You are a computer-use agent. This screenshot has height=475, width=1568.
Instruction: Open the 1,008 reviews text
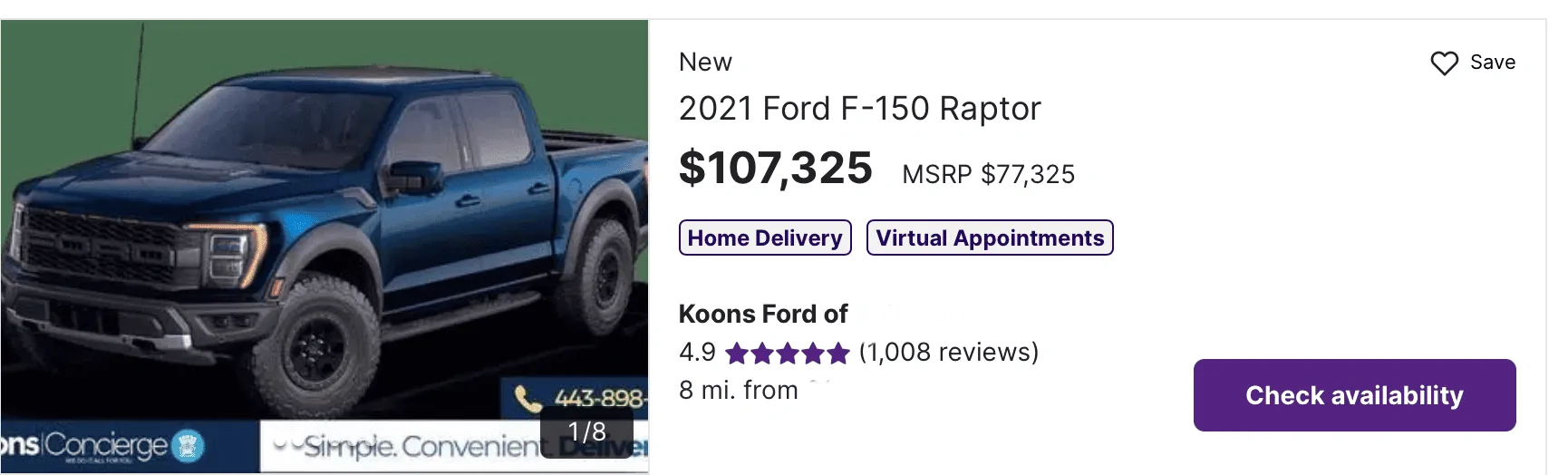(948, 352)
